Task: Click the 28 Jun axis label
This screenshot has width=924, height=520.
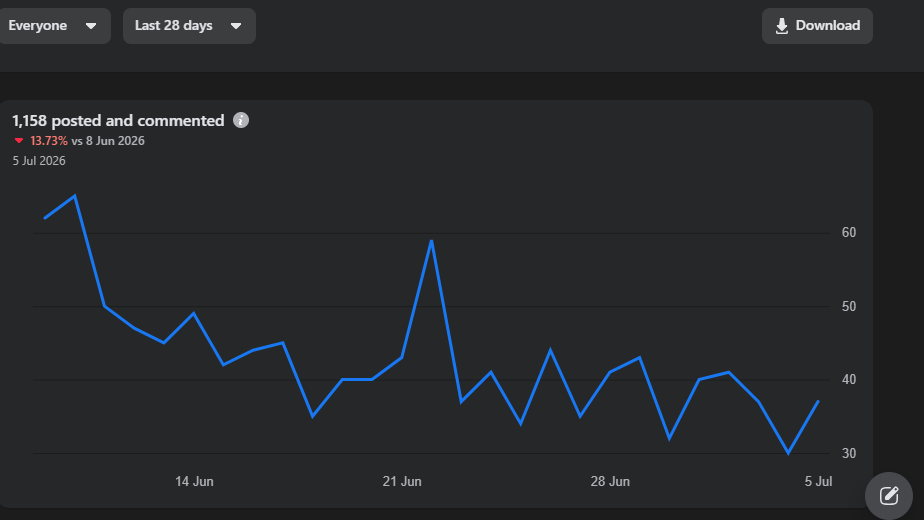Action: (610, 481)
